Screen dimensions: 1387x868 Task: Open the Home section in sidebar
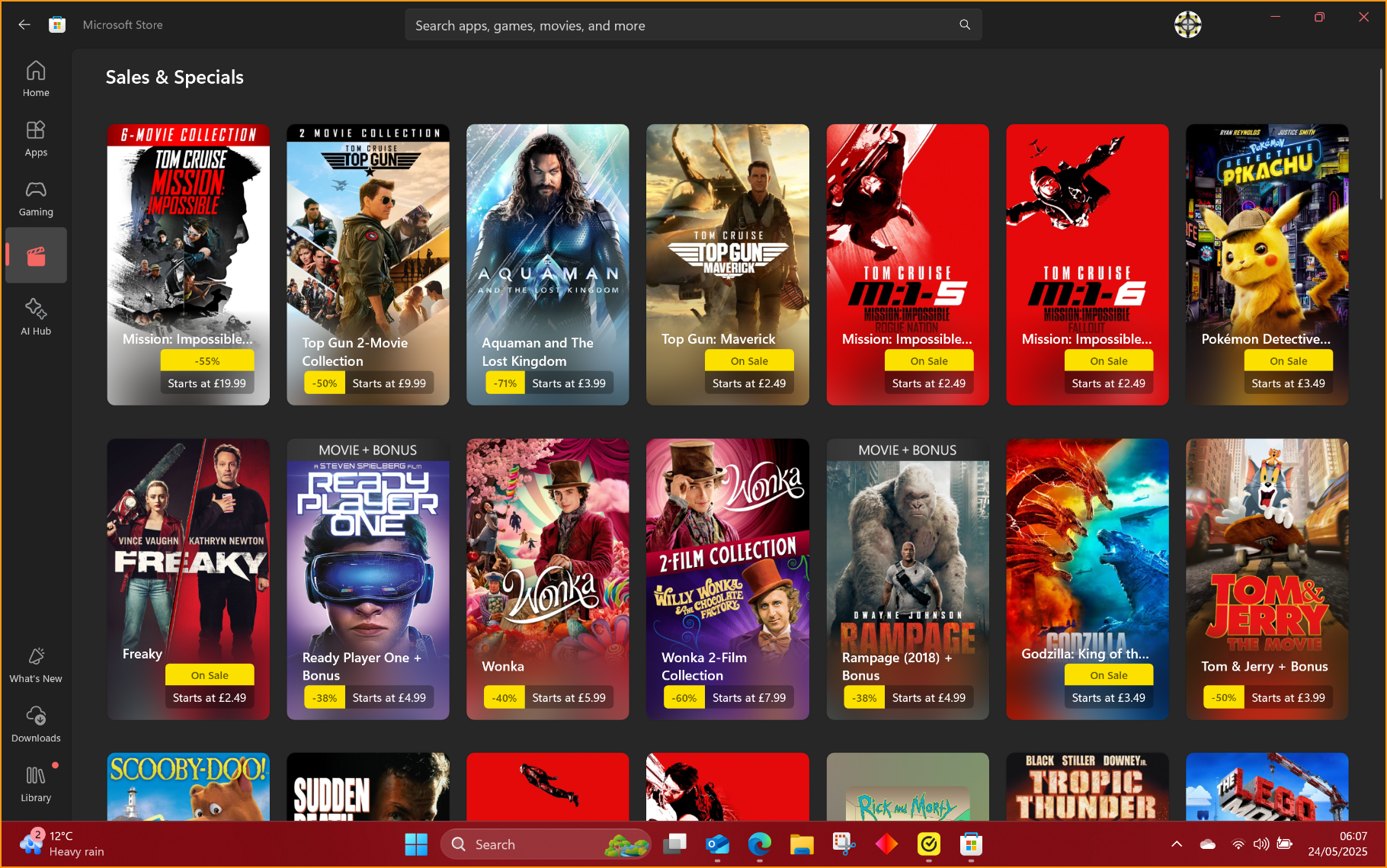coord(36,79)
